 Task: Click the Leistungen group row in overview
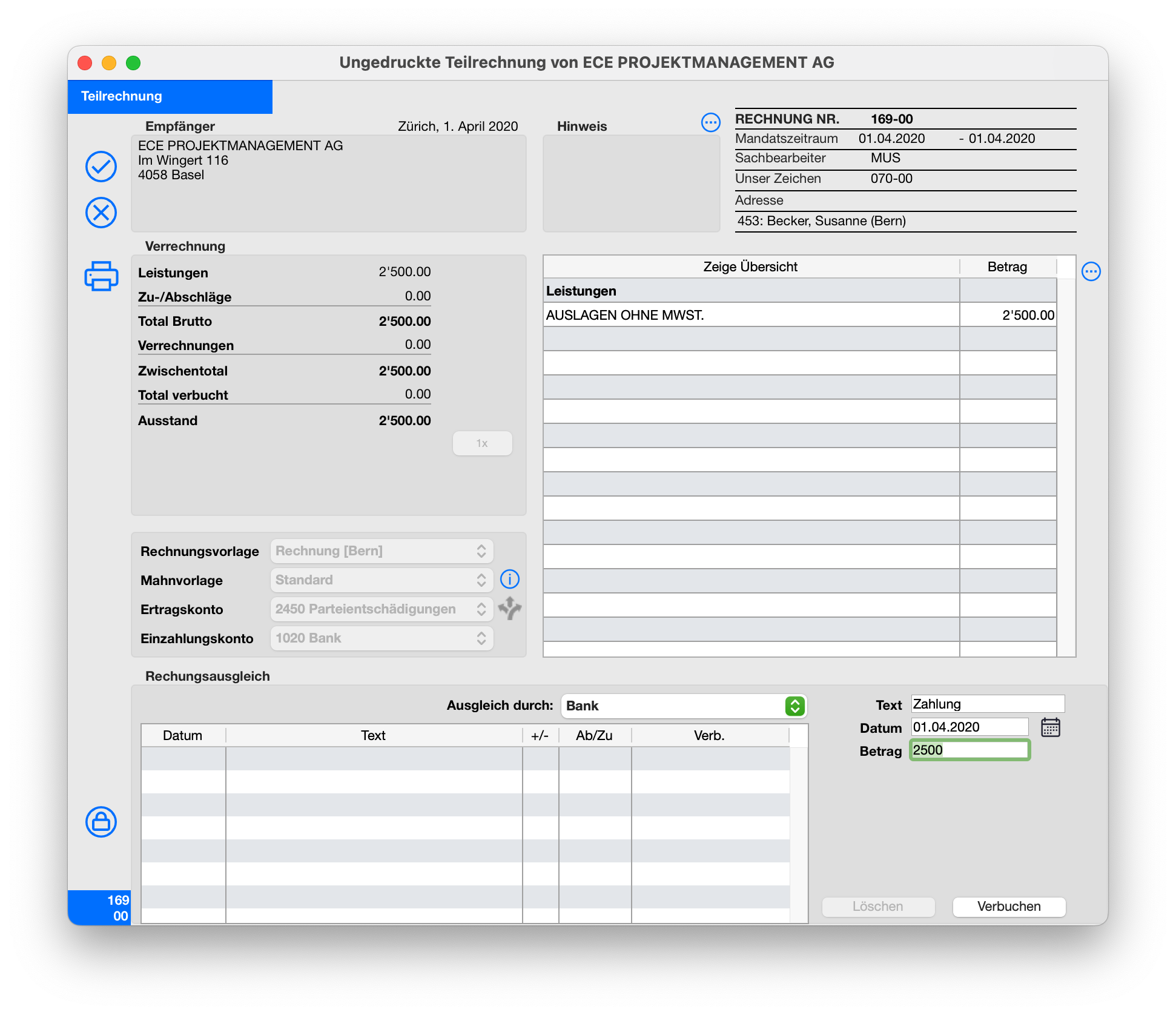[x=799, y=291]
